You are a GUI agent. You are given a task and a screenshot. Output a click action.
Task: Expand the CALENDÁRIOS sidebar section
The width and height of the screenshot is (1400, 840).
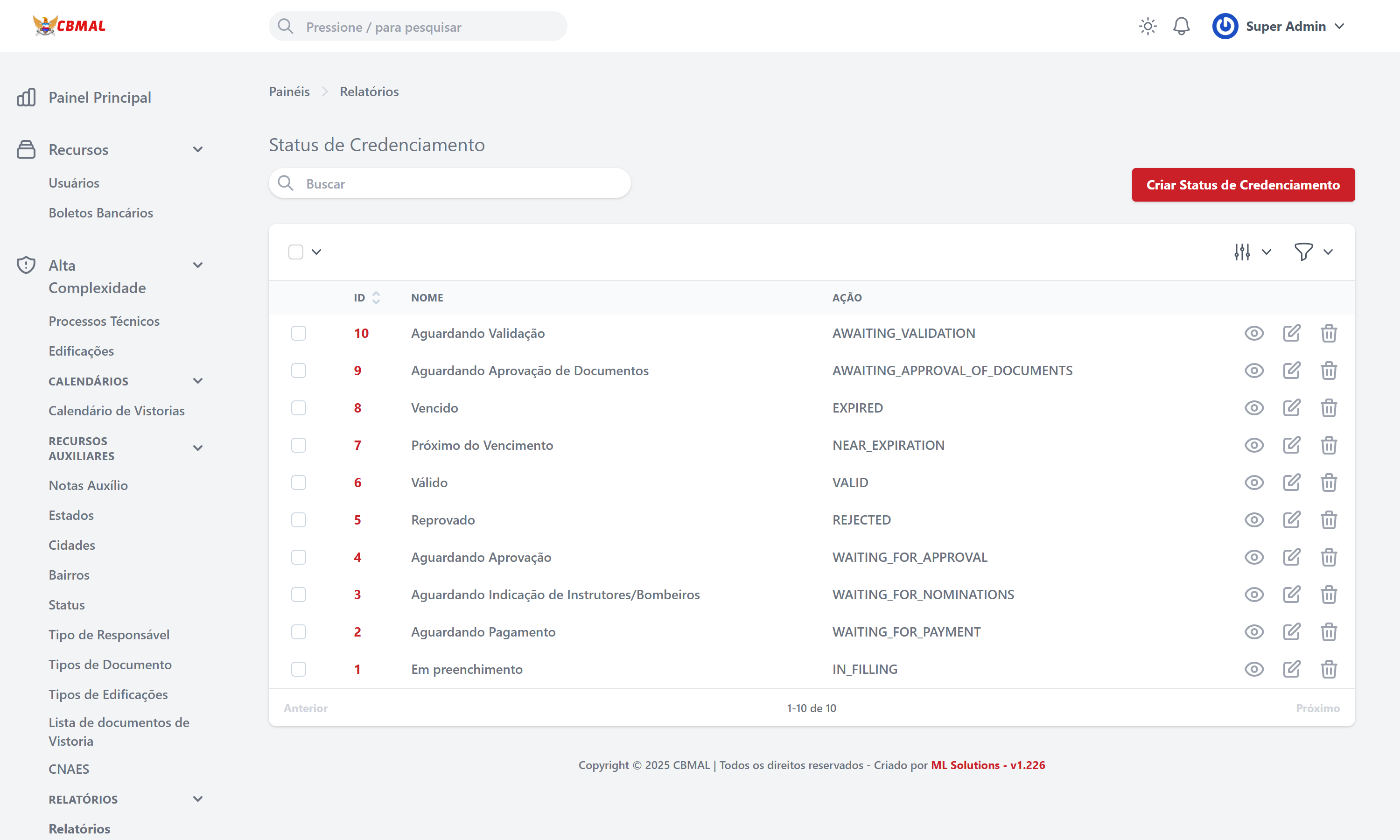click(x=197, y=381)
